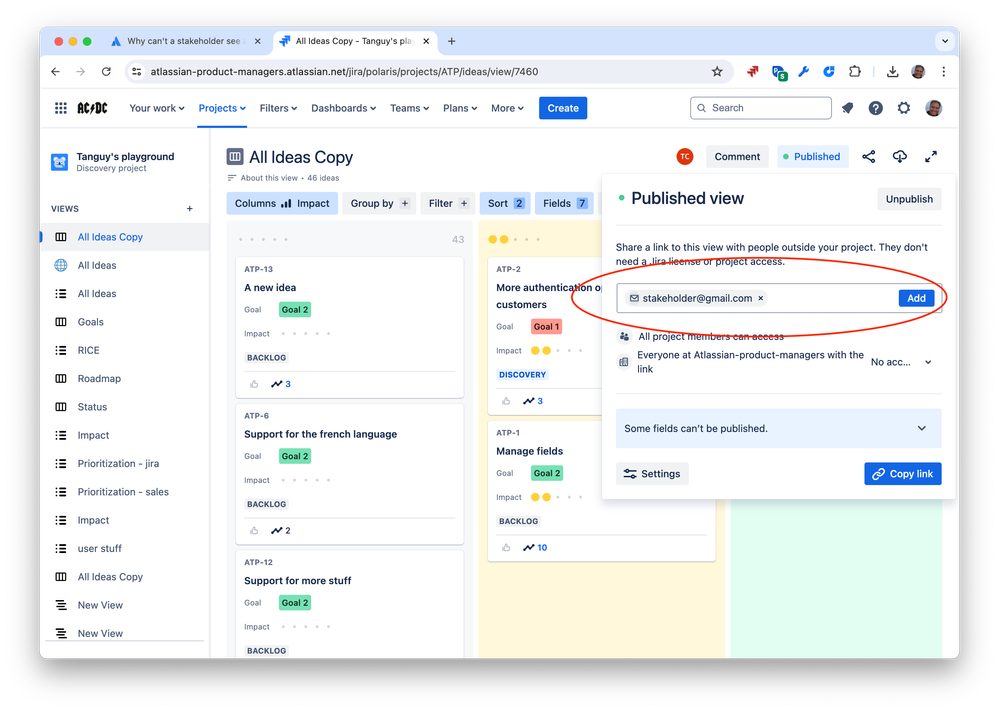
Task: Expand Your work dropdown
Action: (157, 108)
